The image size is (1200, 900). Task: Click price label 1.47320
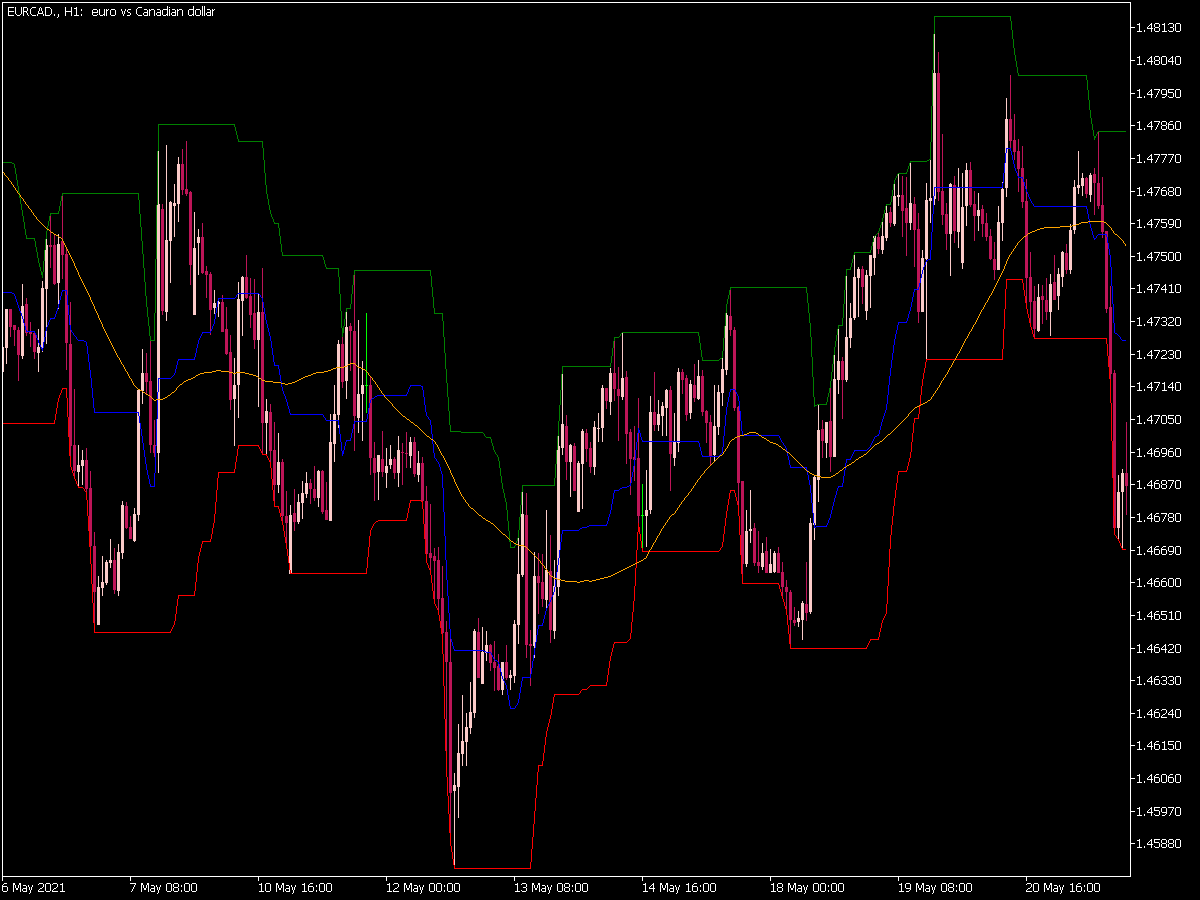click(1161, 322)
